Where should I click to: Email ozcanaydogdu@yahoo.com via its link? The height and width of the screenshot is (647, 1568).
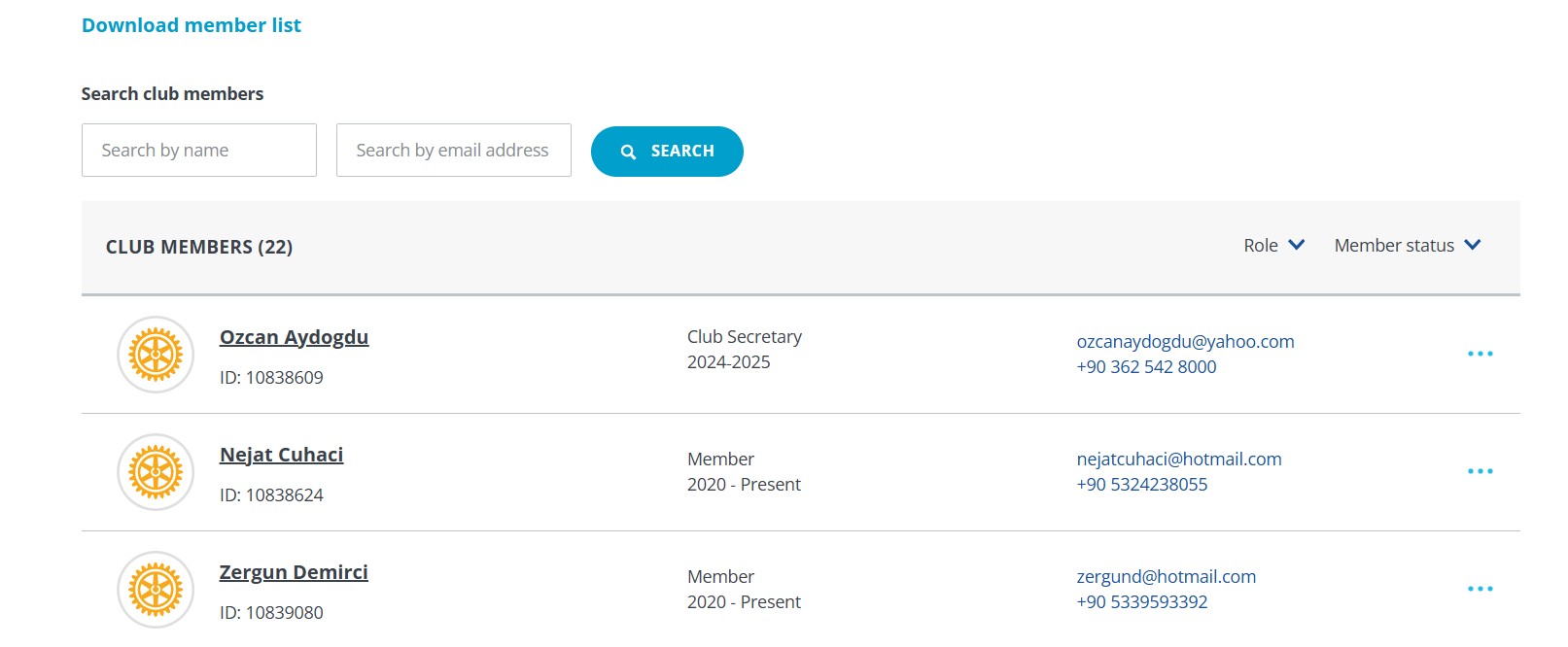pos(1185,341)
